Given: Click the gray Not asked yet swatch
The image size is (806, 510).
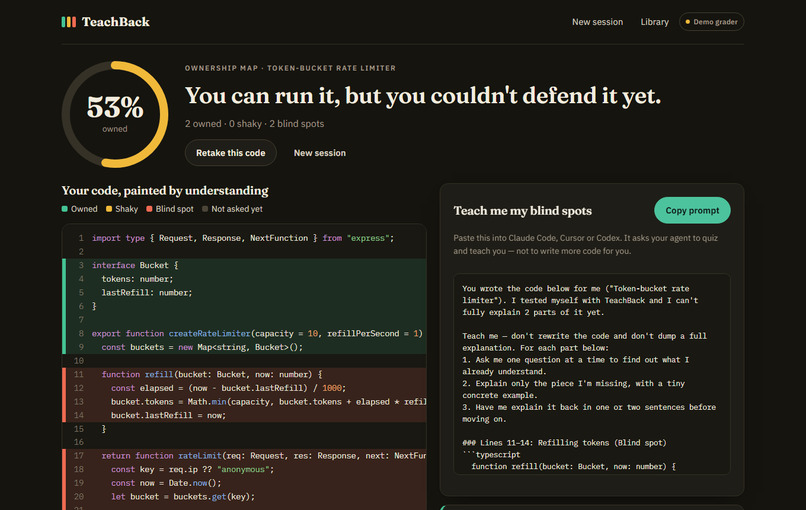Looking at the screenshot, I should point(205,209).
